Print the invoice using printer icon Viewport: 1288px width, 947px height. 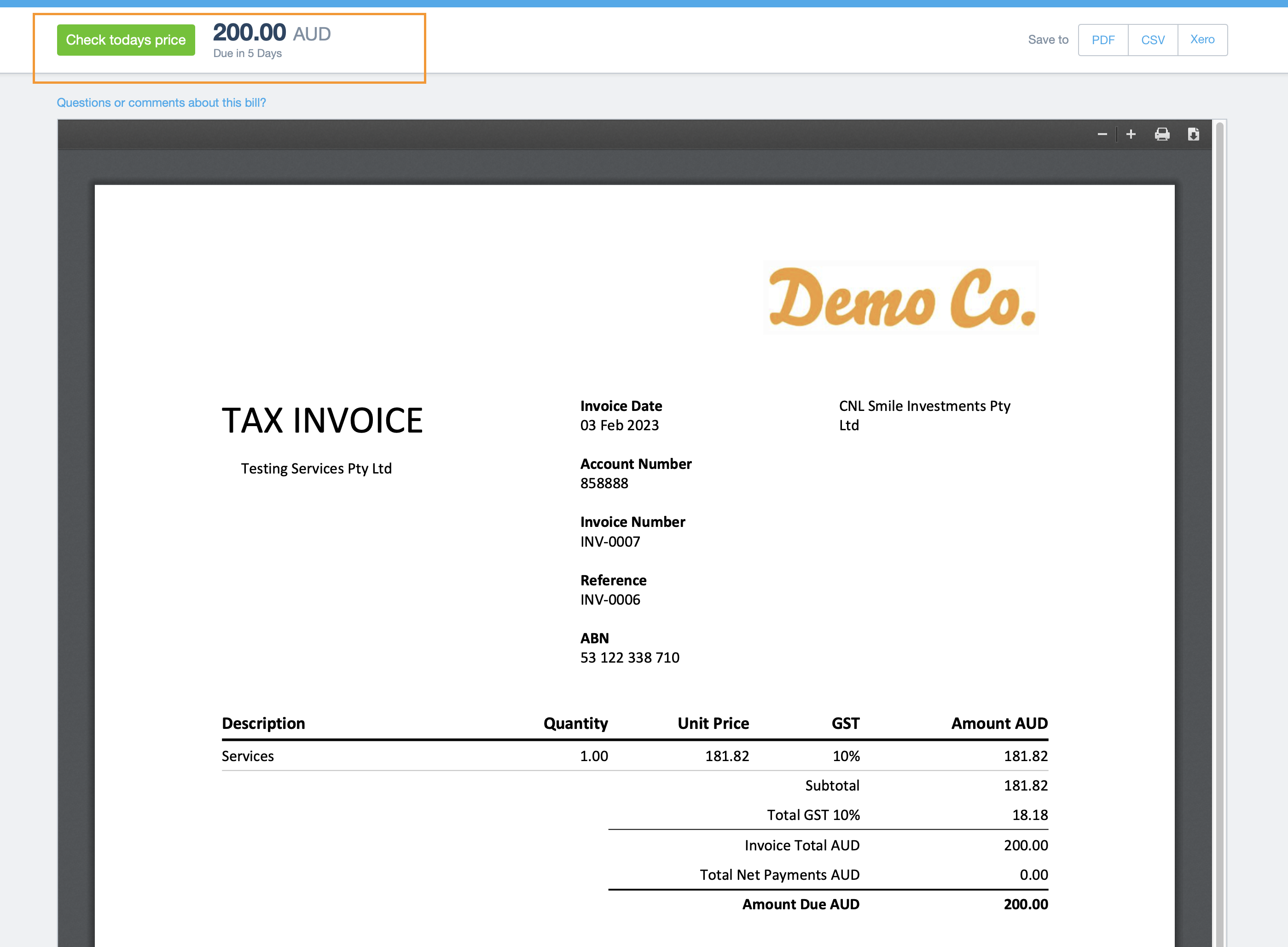coord(1162,134)
